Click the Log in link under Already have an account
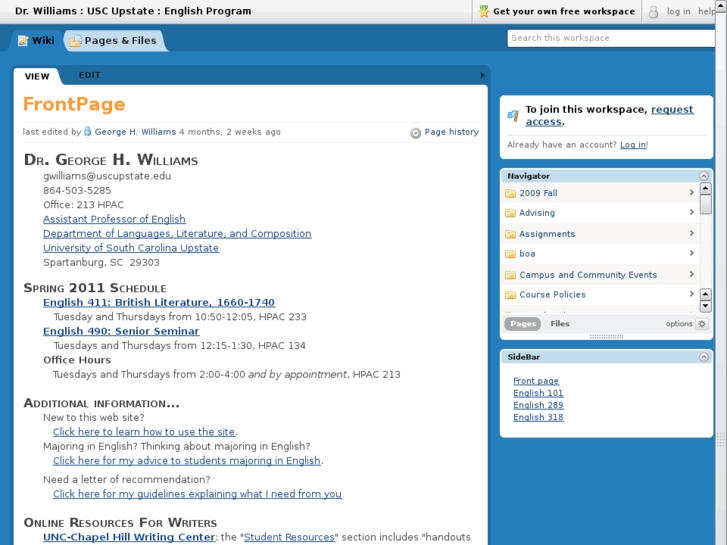This screenshot has width=727, height=545. (633, 145)
